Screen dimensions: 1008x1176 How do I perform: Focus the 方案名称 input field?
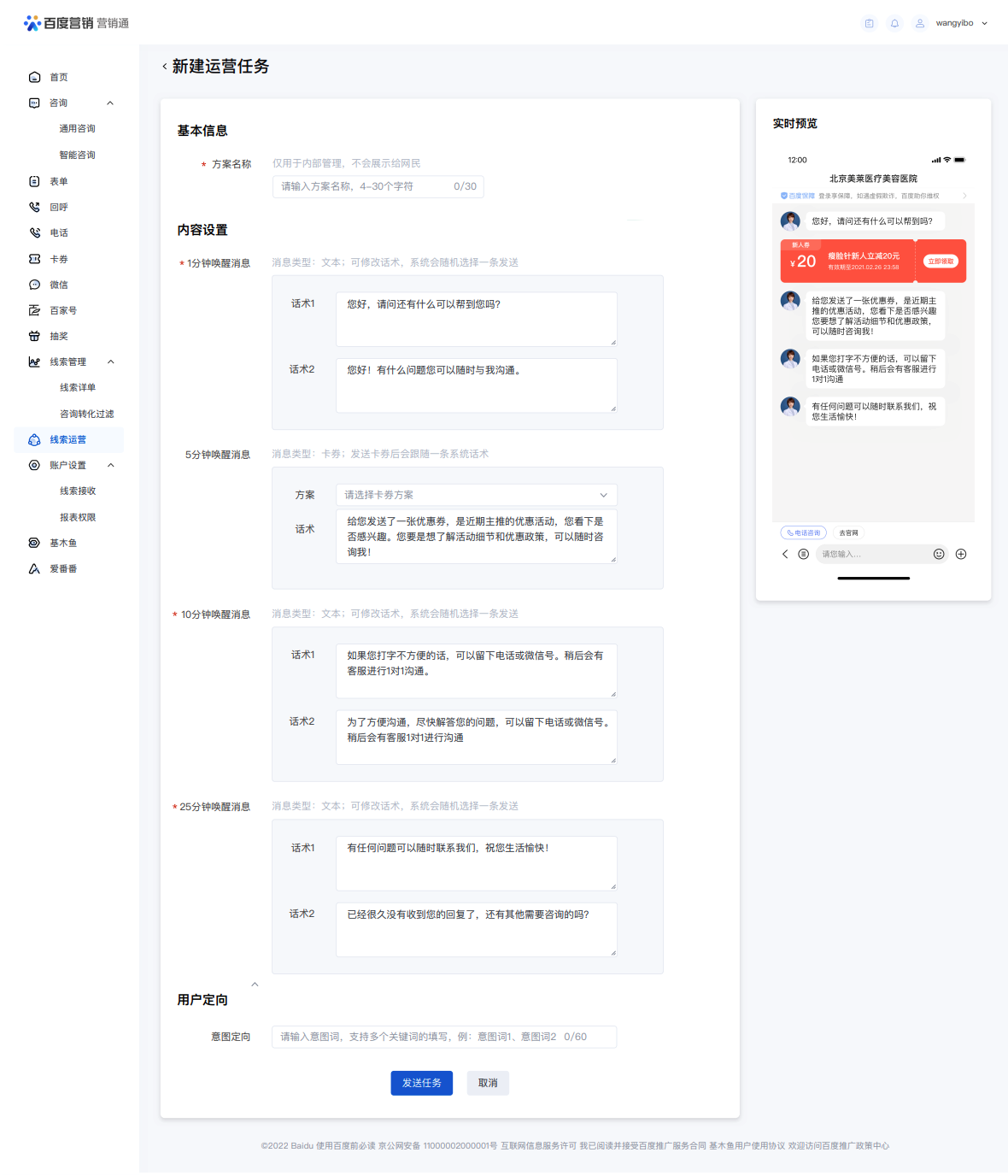[378, 186]
